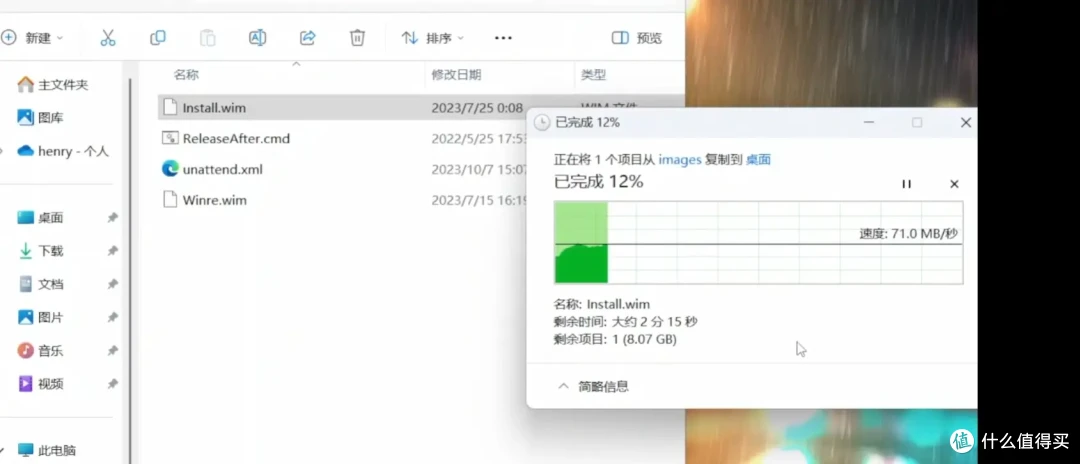The width and height of the screenshot is (1080, 464).
Task: Click the cmd file icon beside ReleaseAfter.cmd
Action: pos(170,138)
